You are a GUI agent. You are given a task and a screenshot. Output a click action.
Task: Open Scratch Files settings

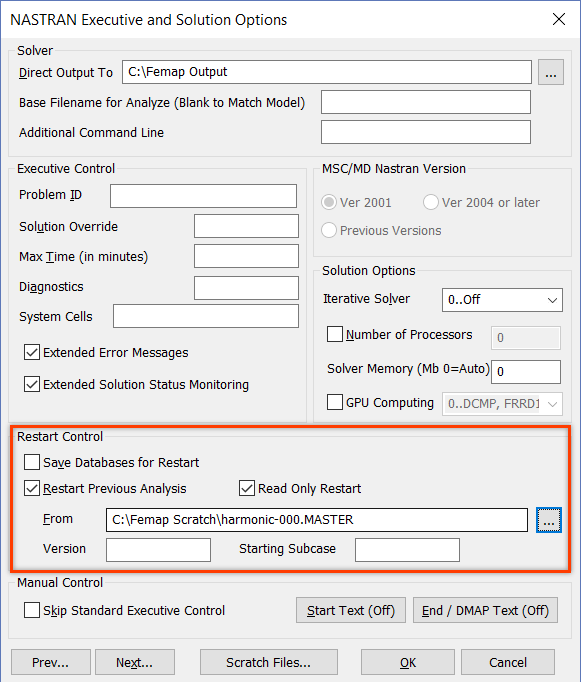(x=269, y=662)
